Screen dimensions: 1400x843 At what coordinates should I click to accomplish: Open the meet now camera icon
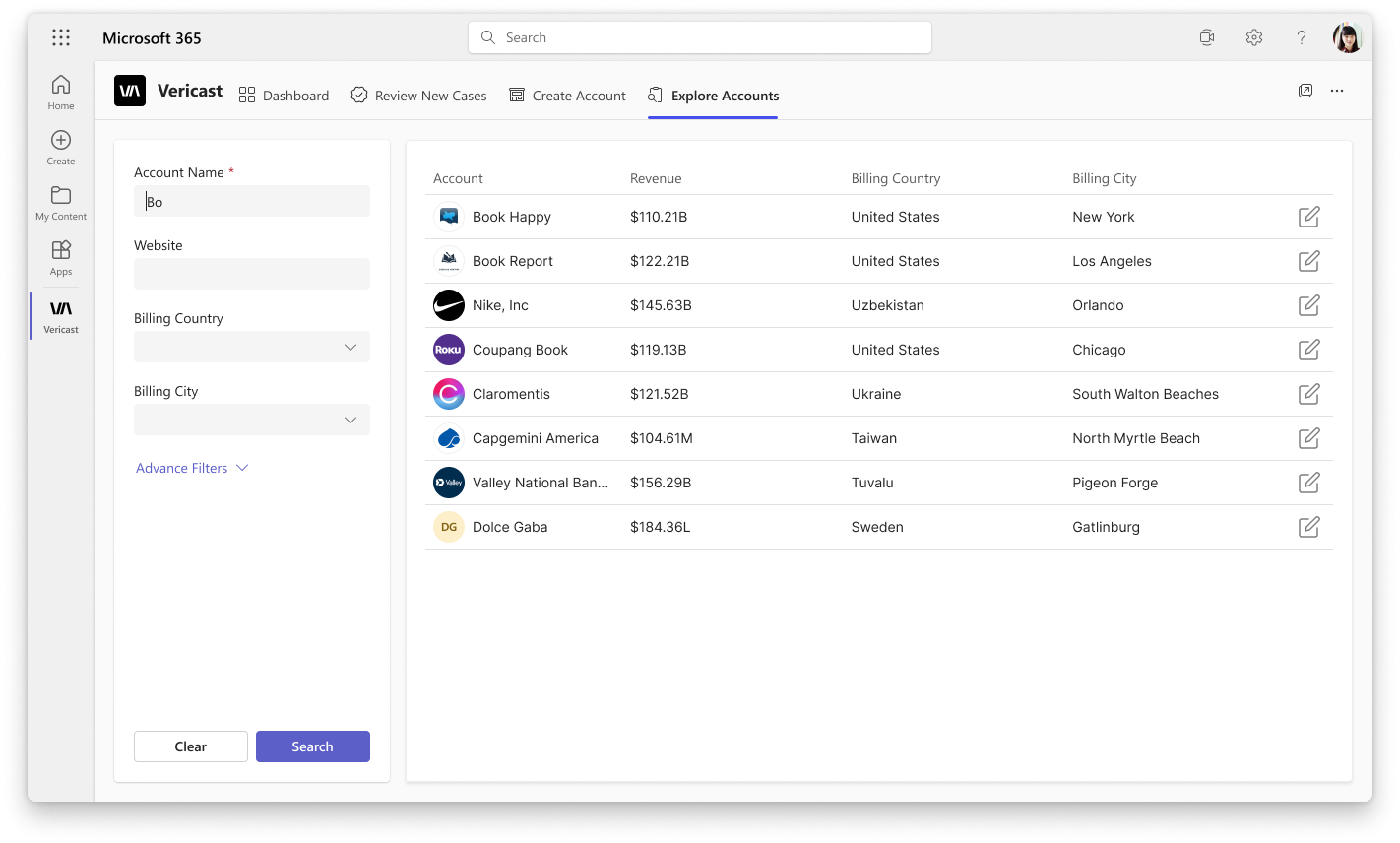point(1207,37)
